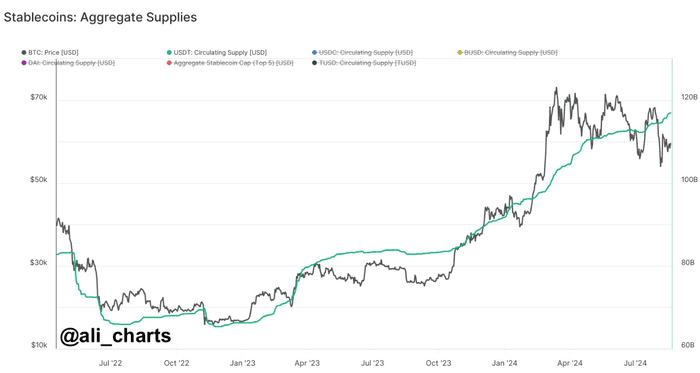Enable the BUSD: Circulating Supply legend entry
Viewport: 700px width, 373px height.
click(507, 53)
